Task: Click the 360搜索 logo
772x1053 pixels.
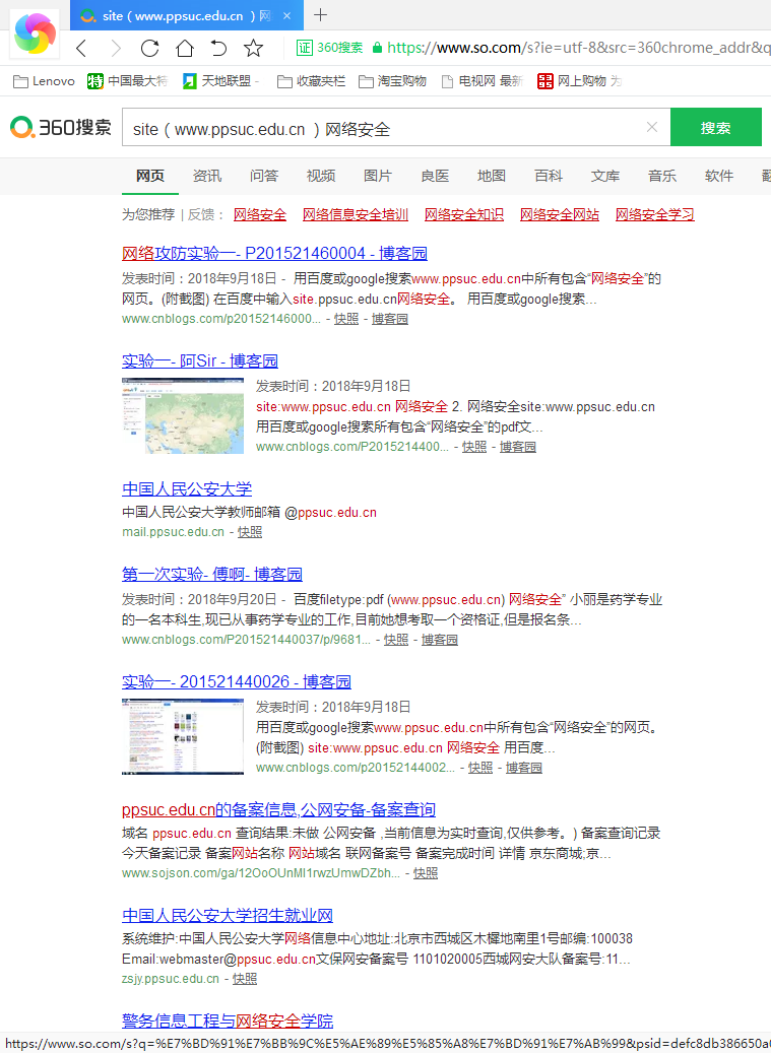Action: click(60, 127)
